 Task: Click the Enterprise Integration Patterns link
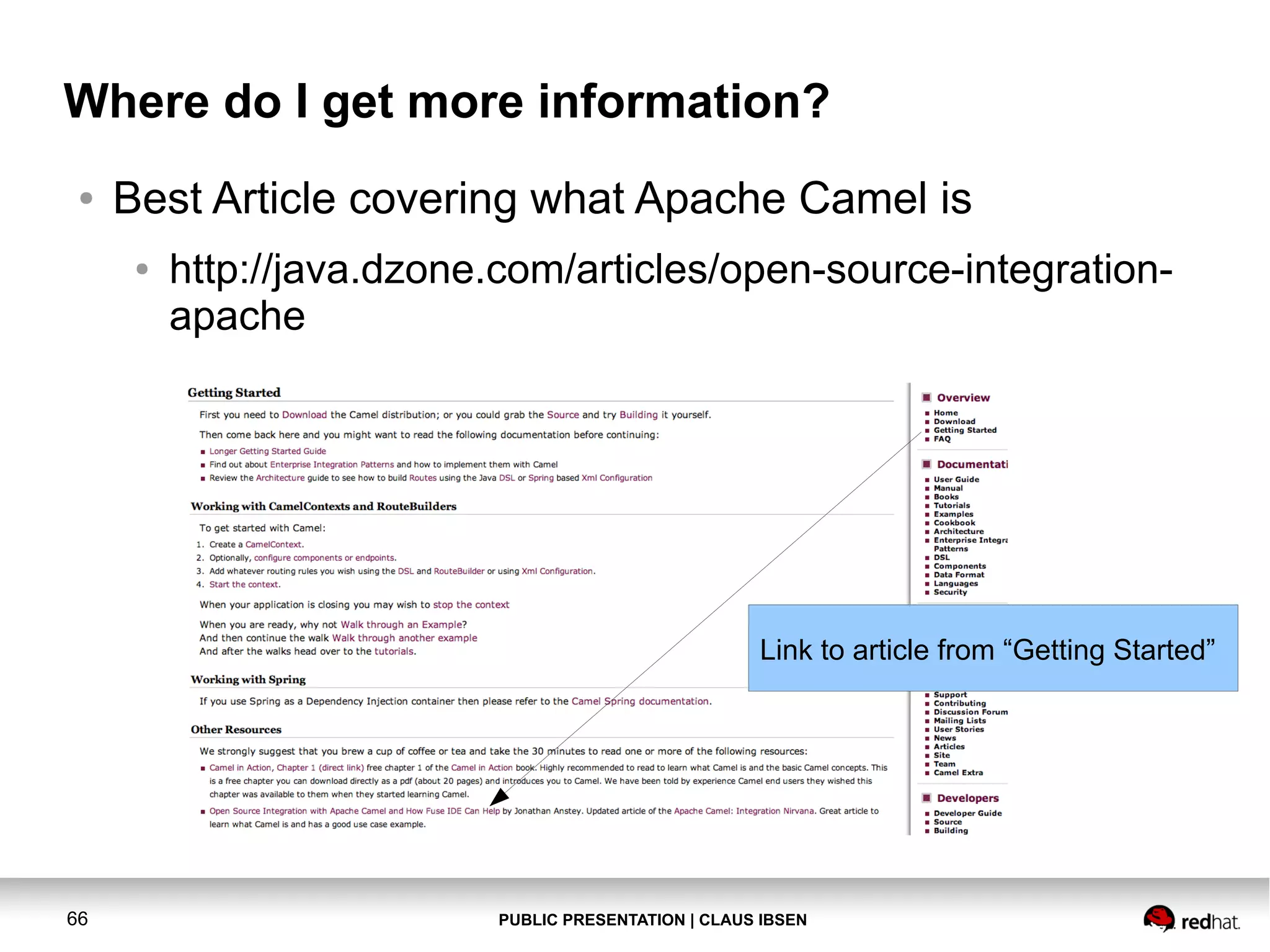coord(332,465)
